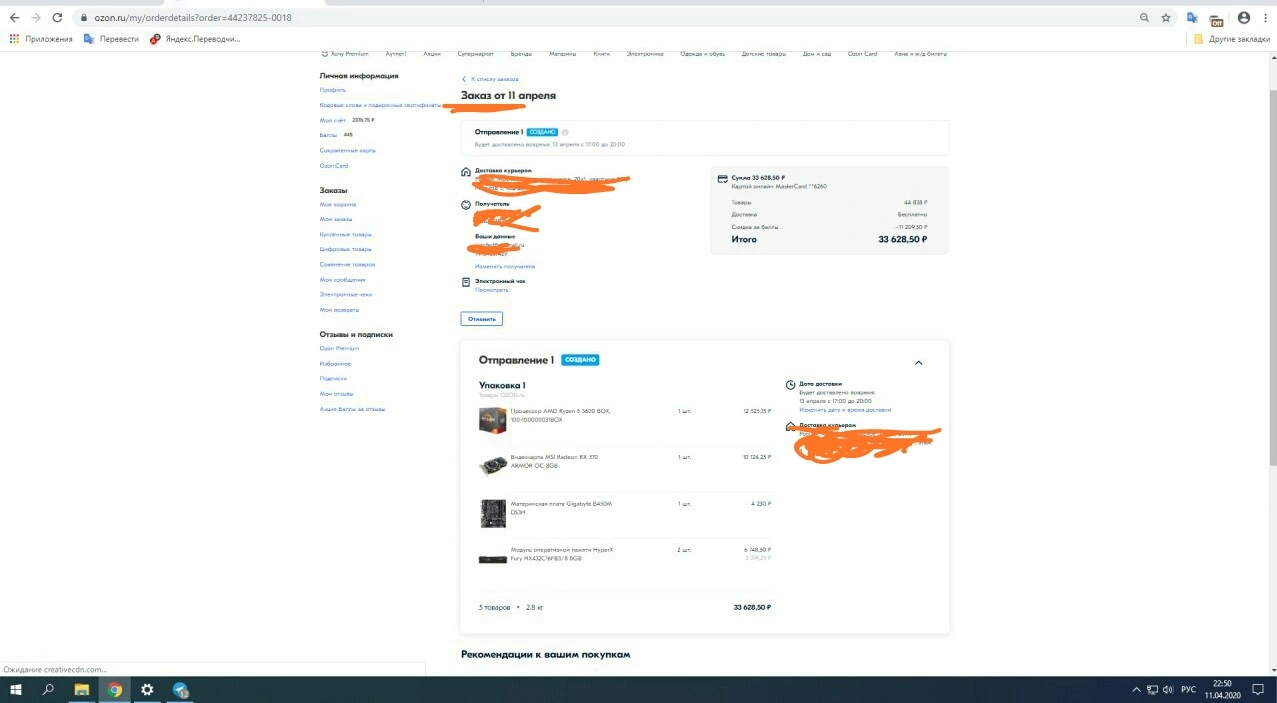1277x703 pixels.
Task: Open the Хочу Premium nav item
Action: (x=345, y=54)
